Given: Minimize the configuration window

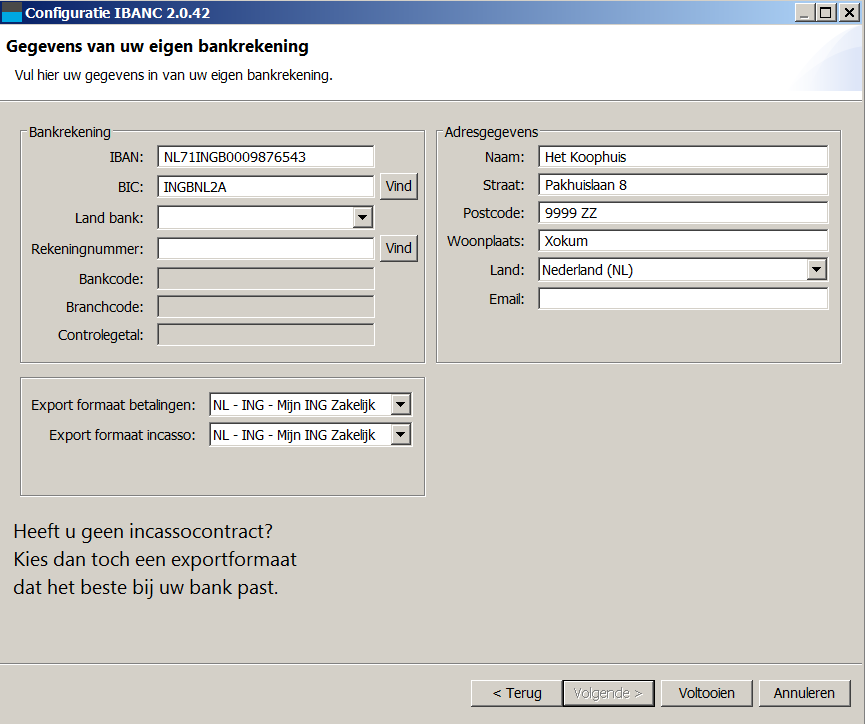Looking at the screenshot, I should tap(805, 12).
